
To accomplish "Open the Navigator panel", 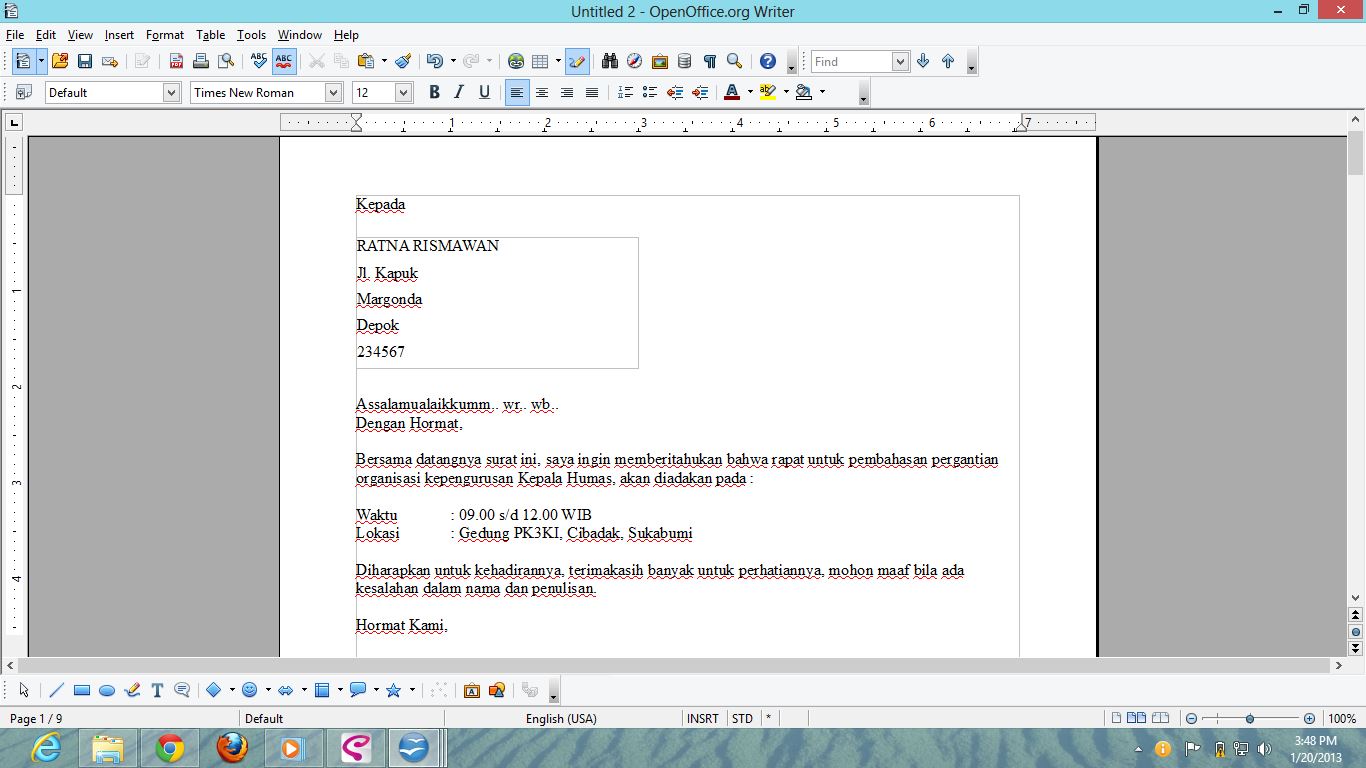I will pos(633,61).
